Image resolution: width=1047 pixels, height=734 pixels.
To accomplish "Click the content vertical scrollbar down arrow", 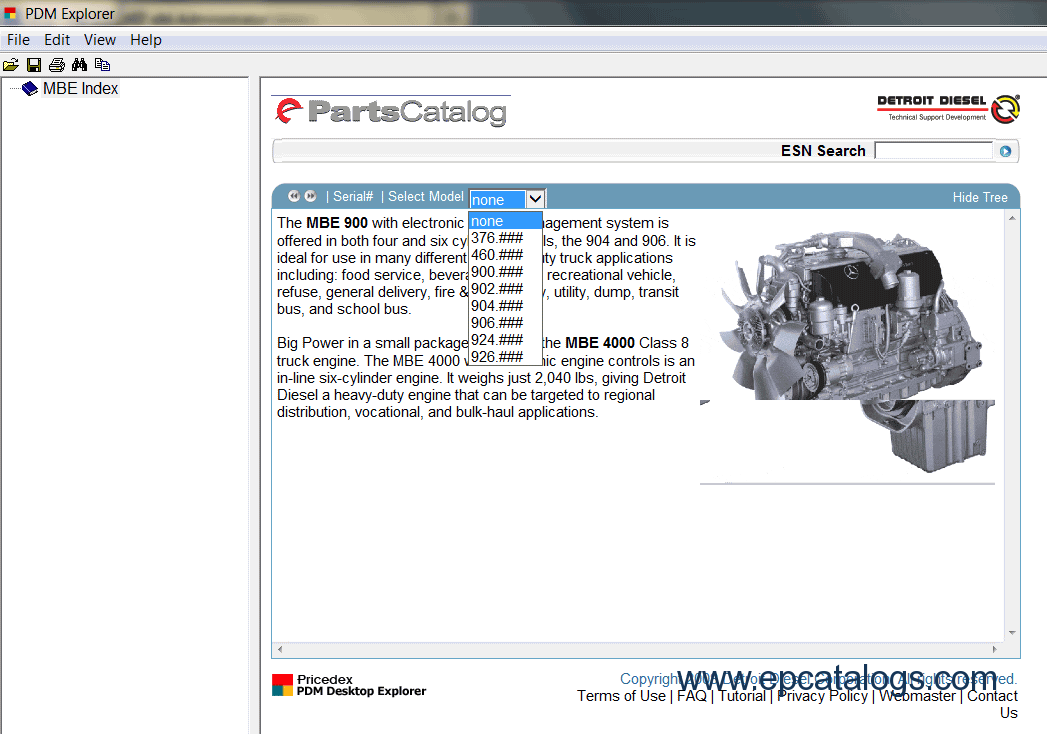I will (x=1012, y=632).
